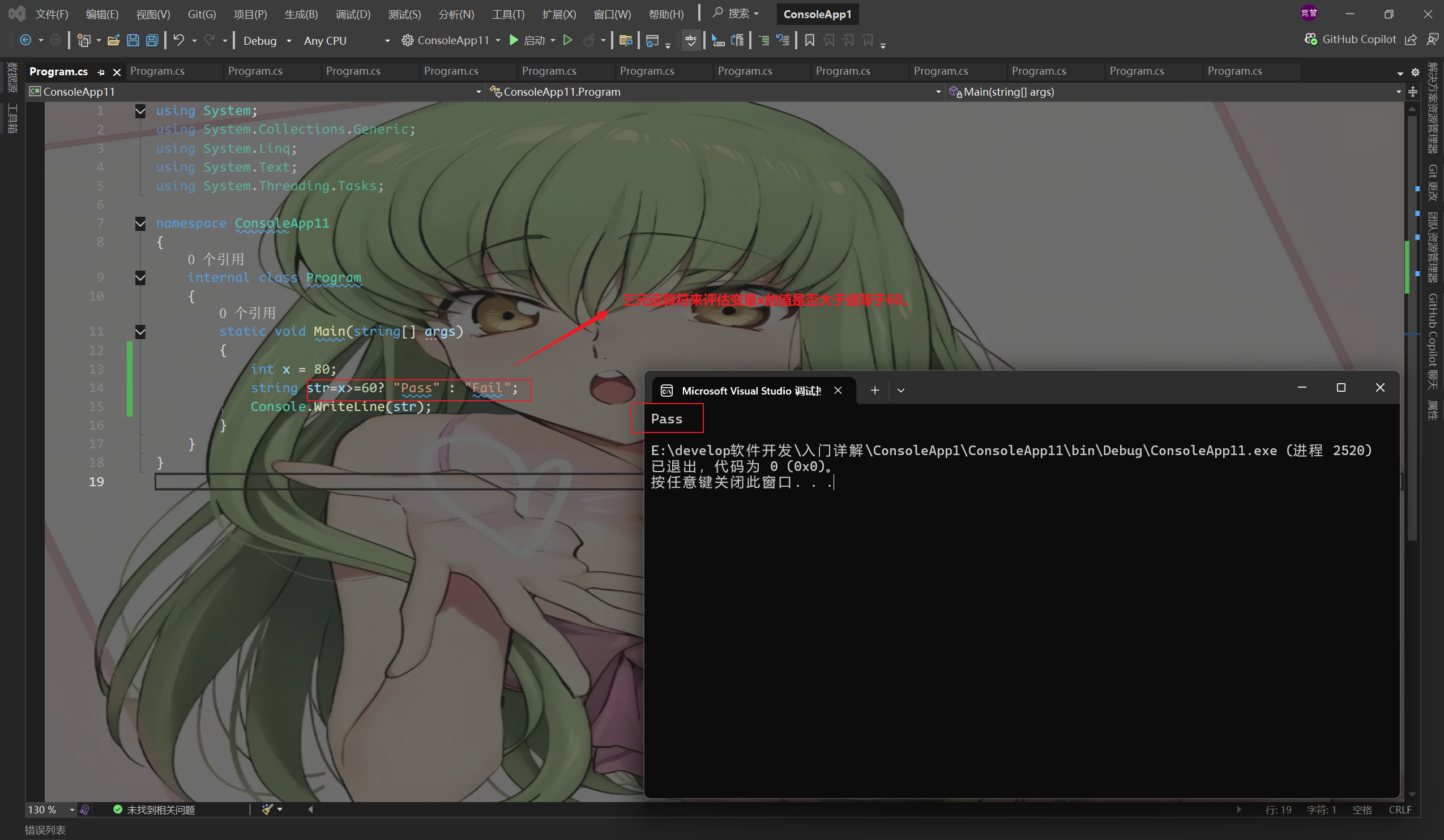Click the user account avatar icon

tap(1309, 13)
